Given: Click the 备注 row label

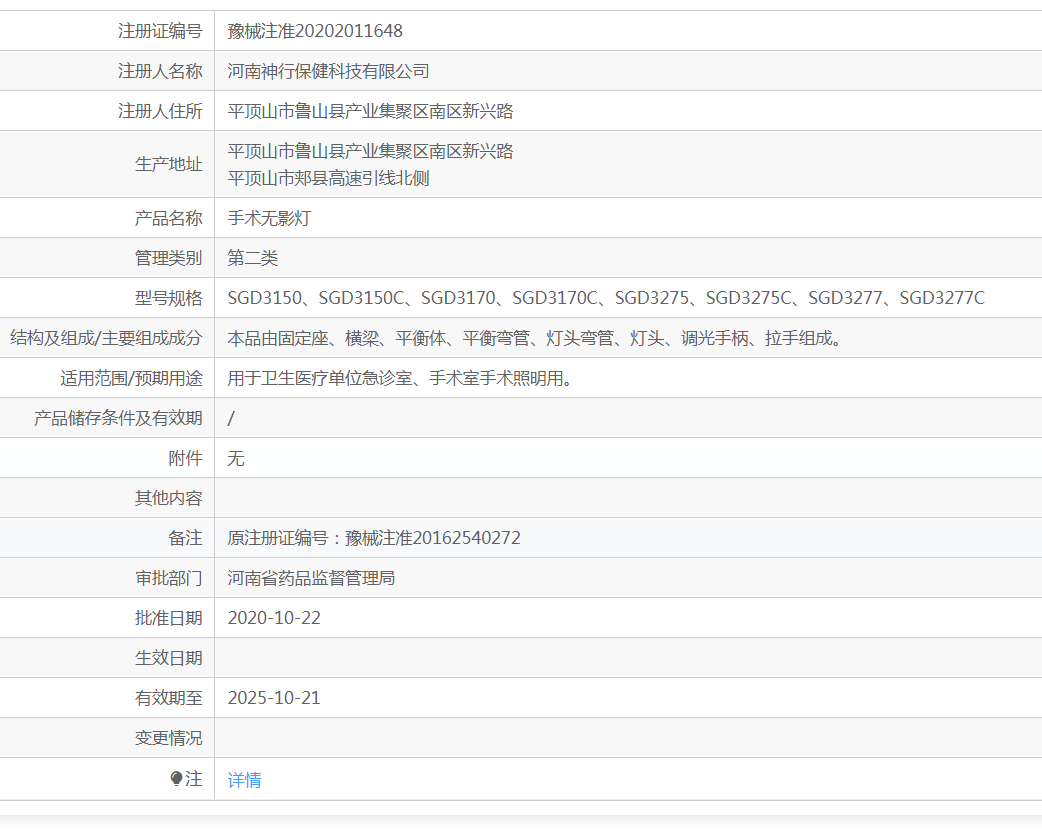Looking at the screenshot, I should click(x=185, y=538).
